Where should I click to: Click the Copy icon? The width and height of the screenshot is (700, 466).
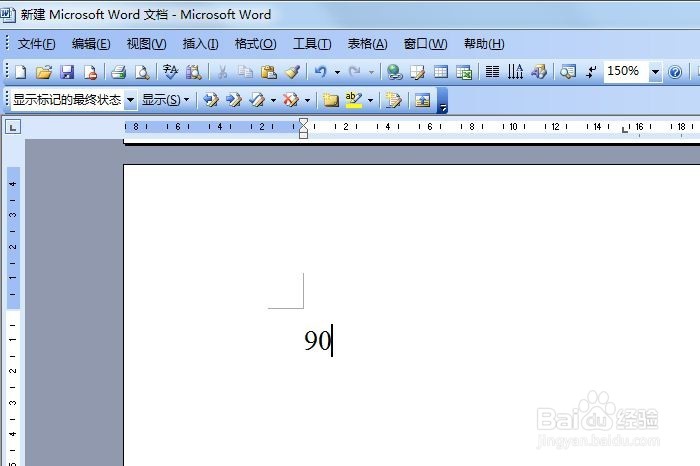tap(245, 72)
